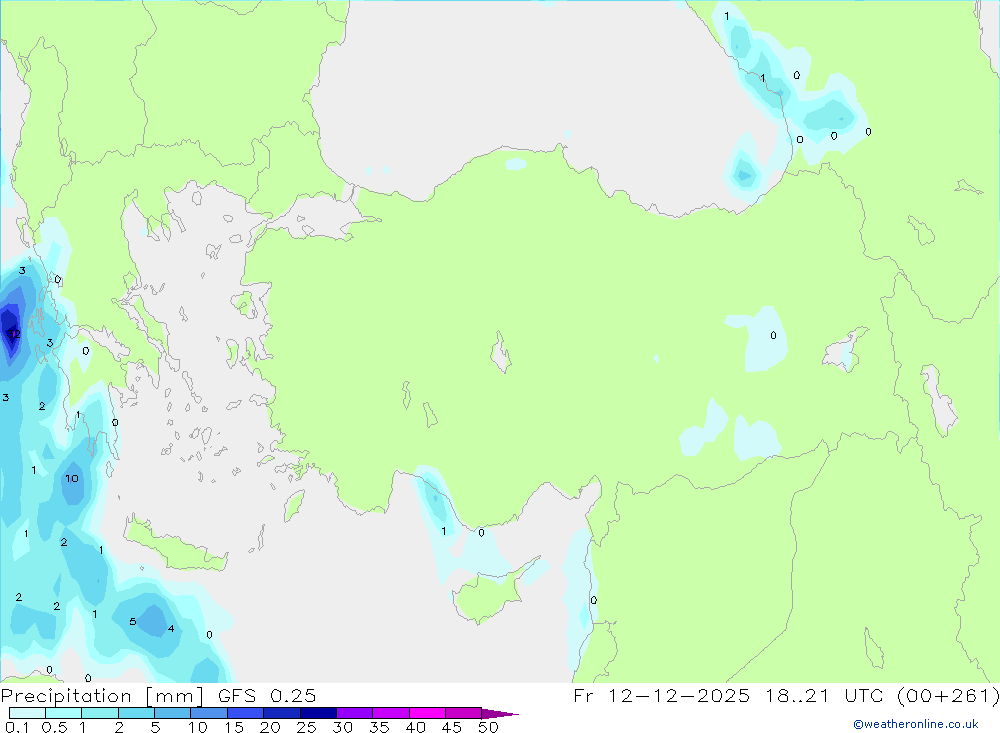Click the "10" precipitation value on the map
This screenshot has width=1000, height=733.
point(71,478)
